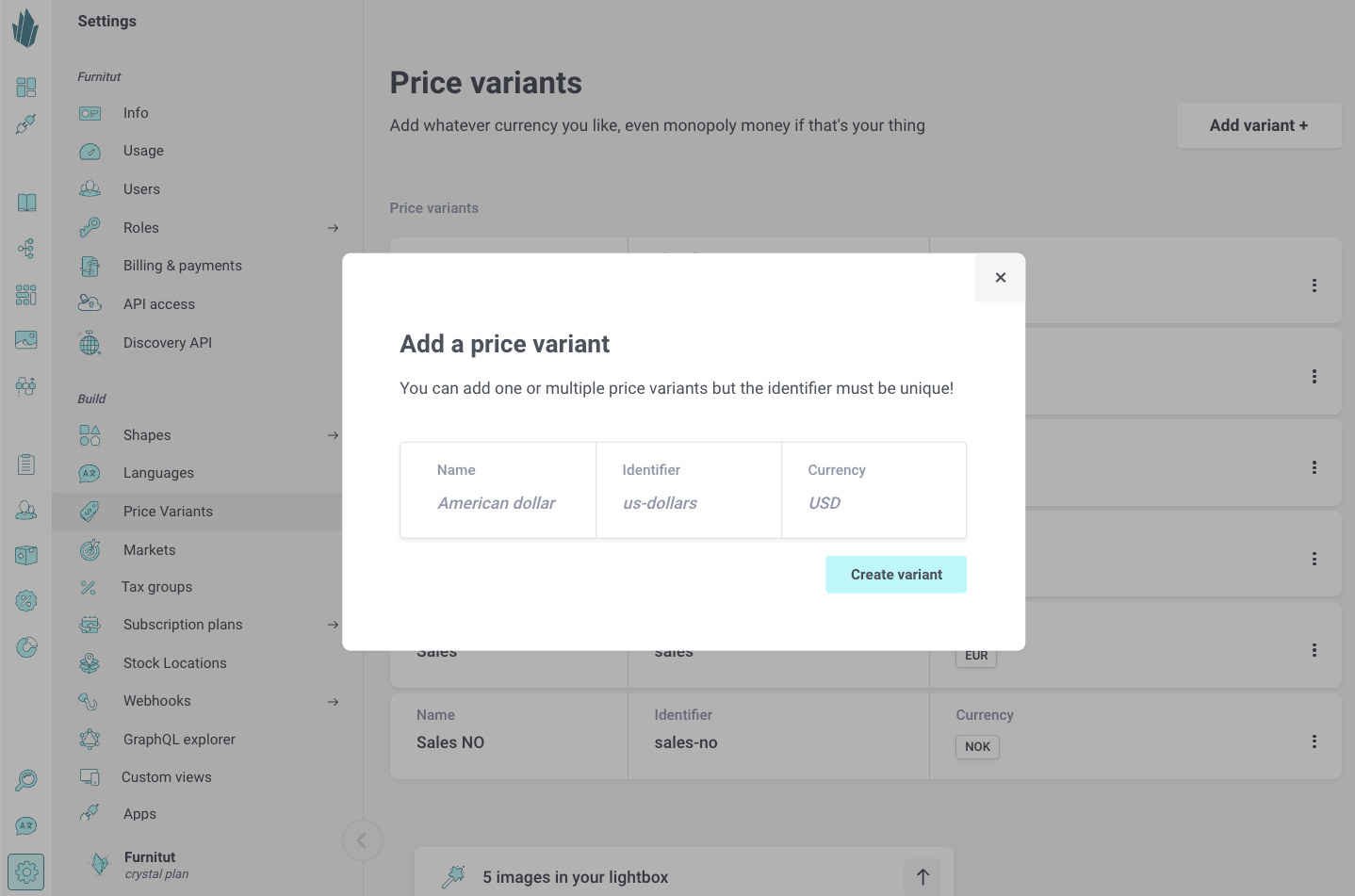The width and height of the screenshot is (1355, 896).
Task: Click the Add variant + button
Action: (x=1258, y=125)
